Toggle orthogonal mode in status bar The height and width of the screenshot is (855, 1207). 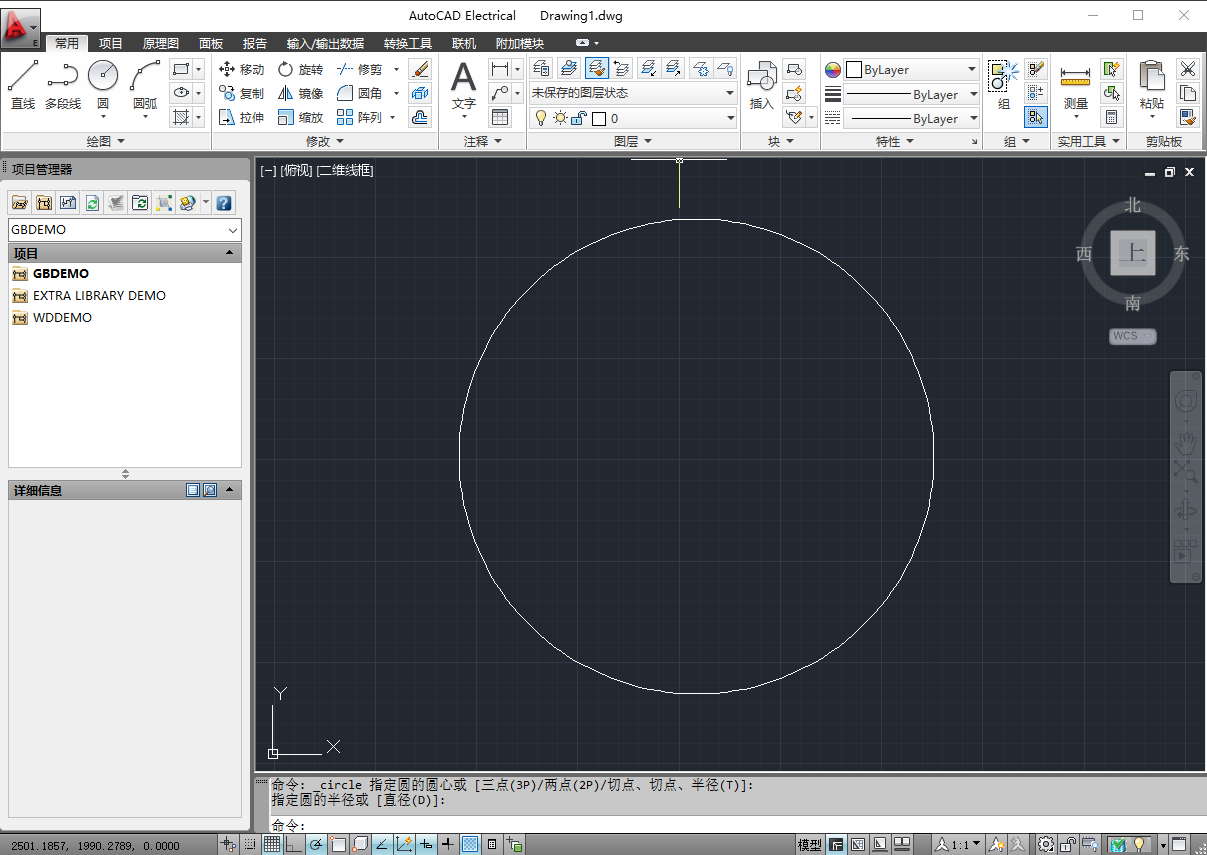293,844
